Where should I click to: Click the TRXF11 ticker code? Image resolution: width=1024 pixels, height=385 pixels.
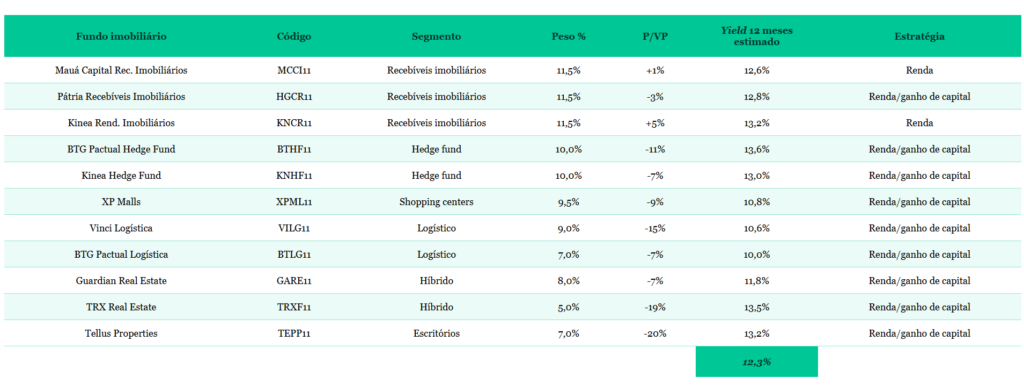295,307
